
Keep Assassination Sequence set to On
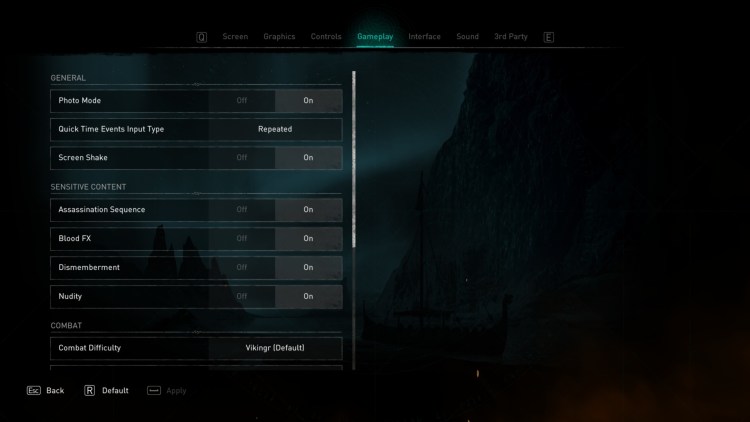click(309, 210)
